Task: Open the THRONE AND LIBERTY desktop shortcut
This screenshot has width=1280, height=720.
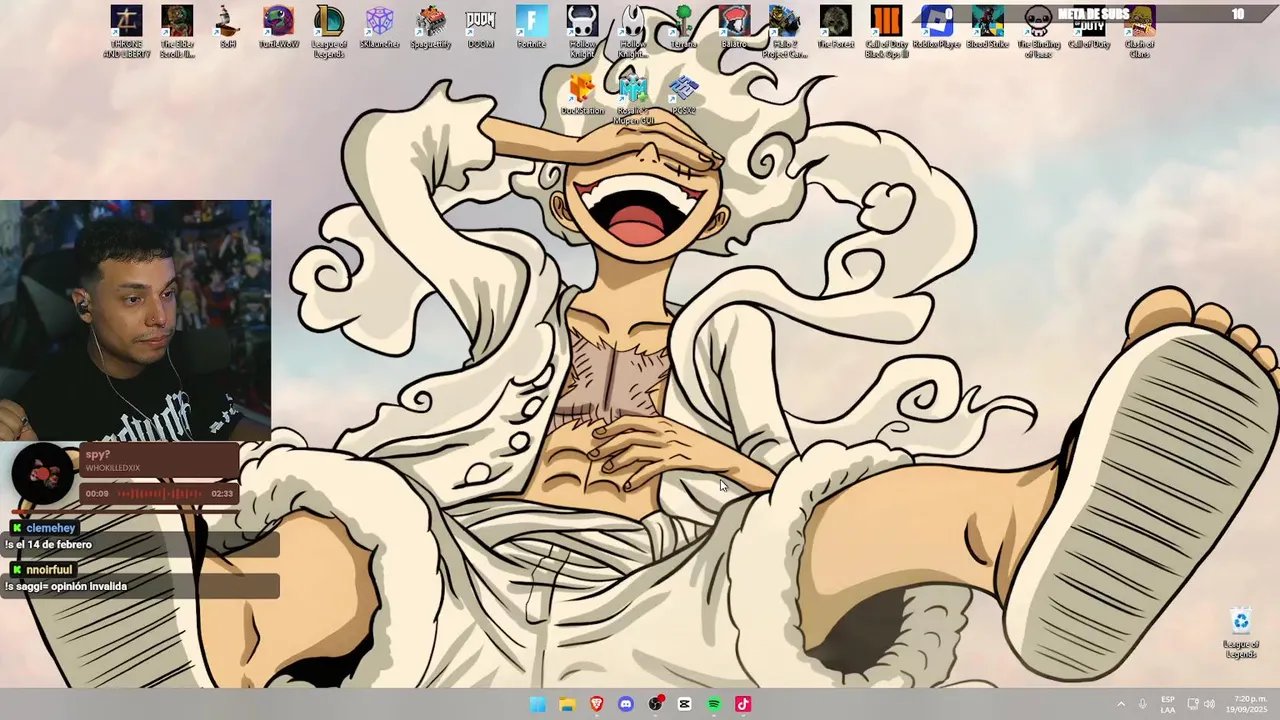Action: click(126, 31)
